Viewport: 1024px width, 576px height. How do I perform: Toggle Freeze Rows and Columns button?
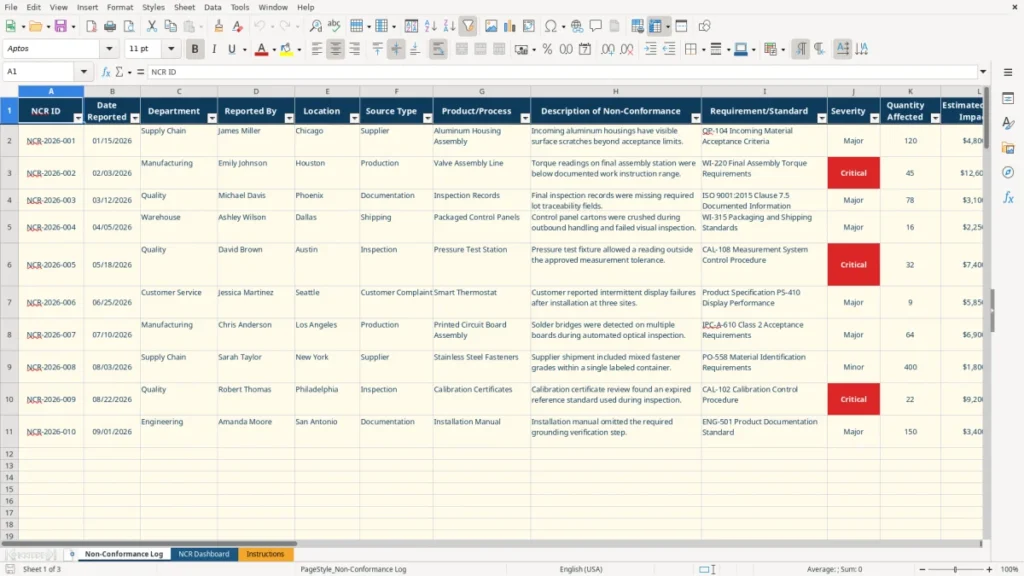tap(655, 26)
